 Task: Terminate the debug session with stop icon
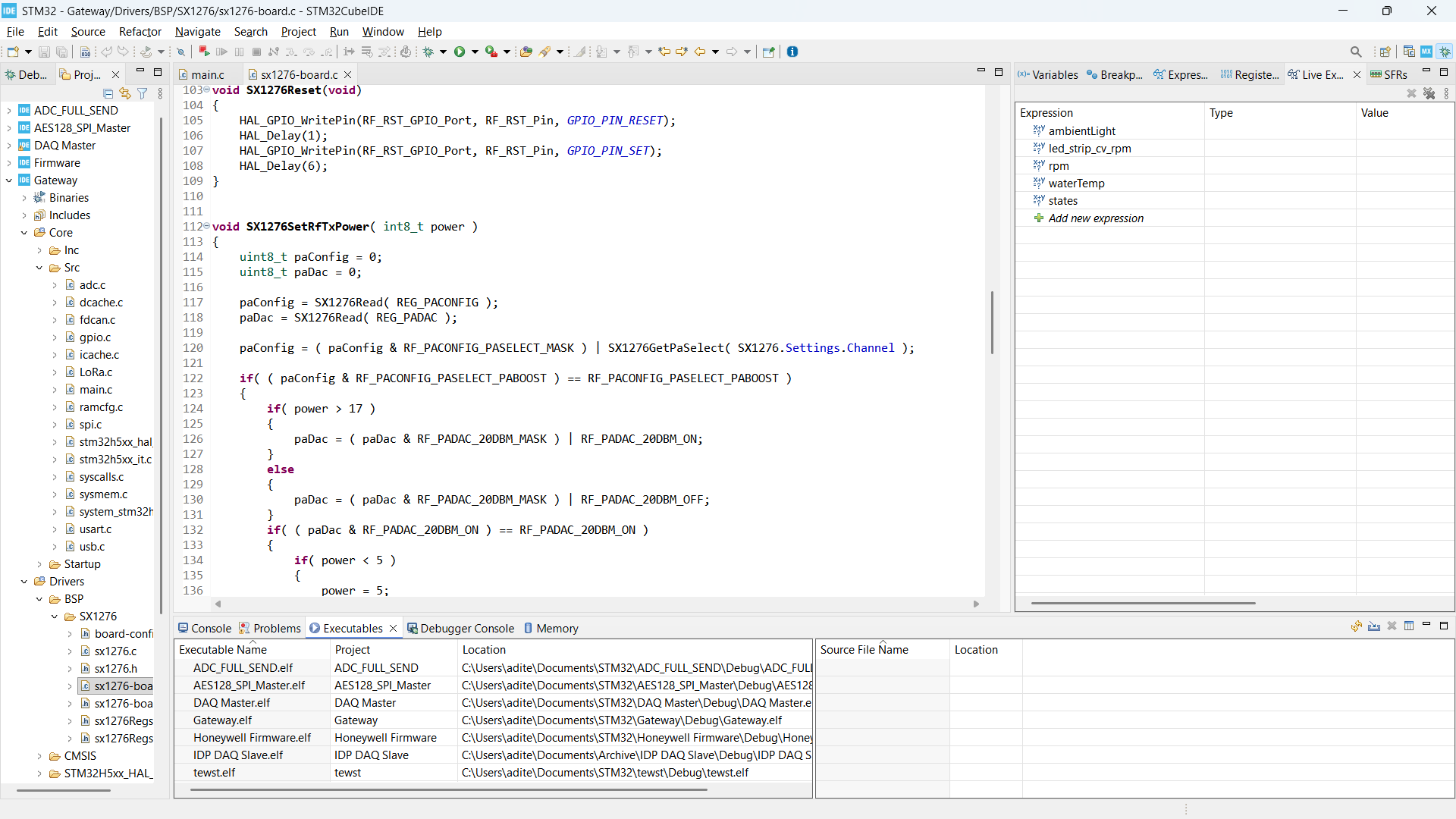coord(256,52)
